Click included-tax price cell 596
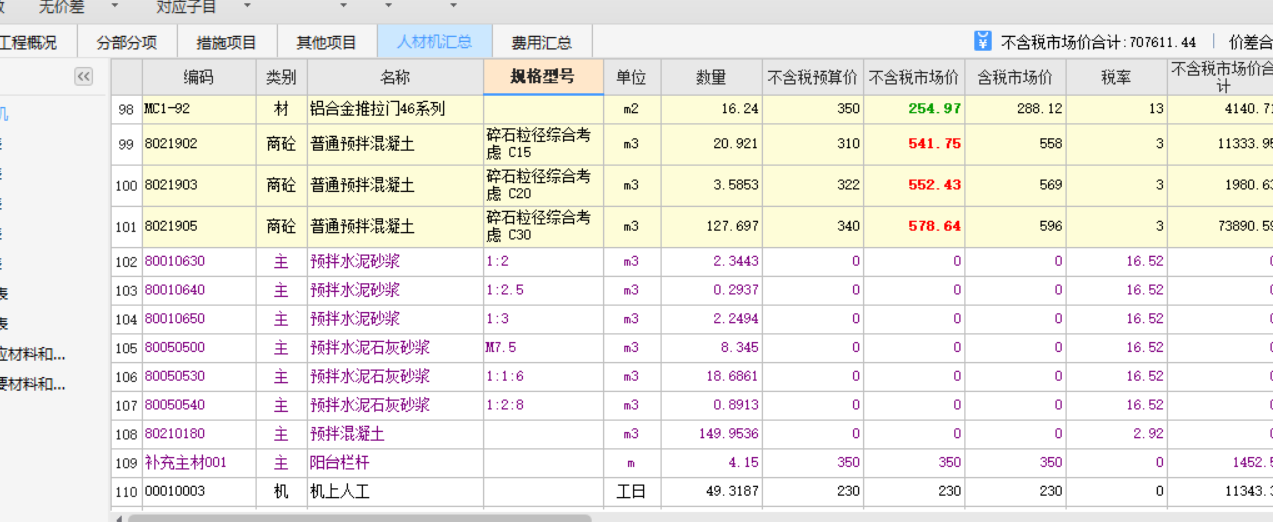 pyautogui.click(x=1015, y=226)
